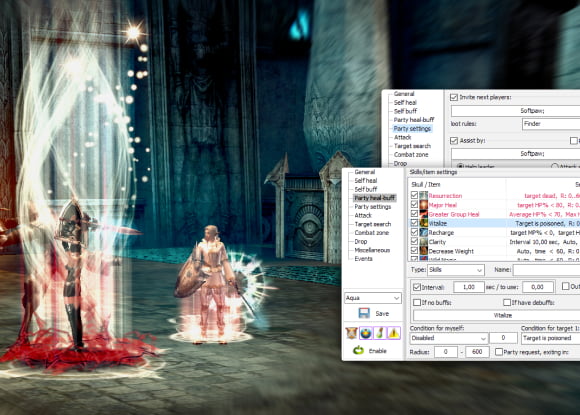
Task: Open the Type 'Skills' dropdown
Action: [x=456, y=270]
